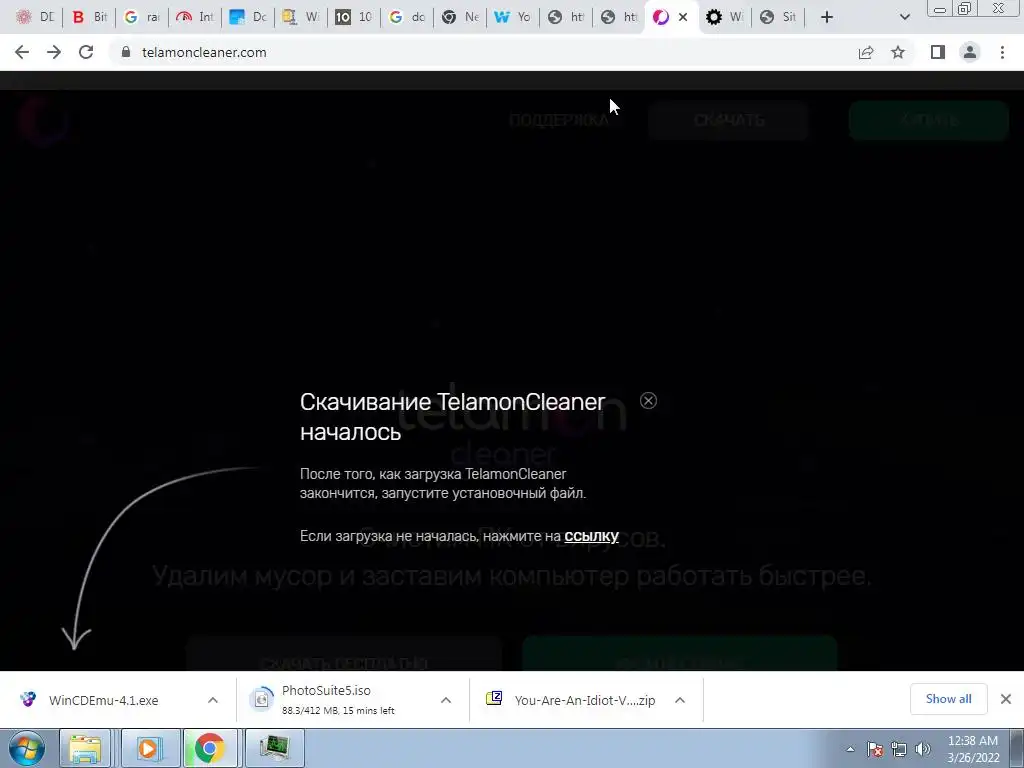View site security lock info
This screenshot has height=768, width=1024.
[x=126, y=52]
